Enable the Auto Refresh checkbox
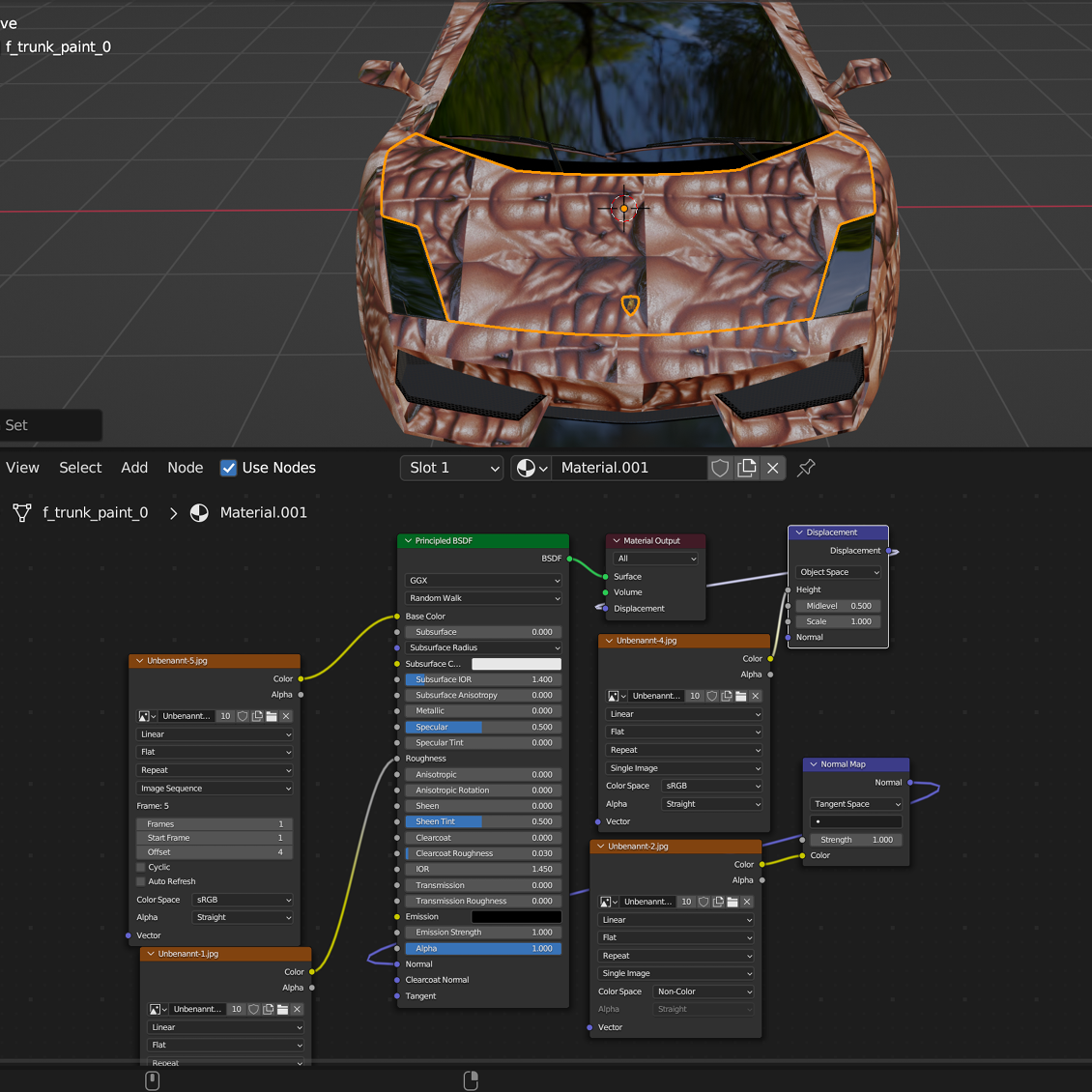Viewport: 1092px width, 1092px height. 141,881
